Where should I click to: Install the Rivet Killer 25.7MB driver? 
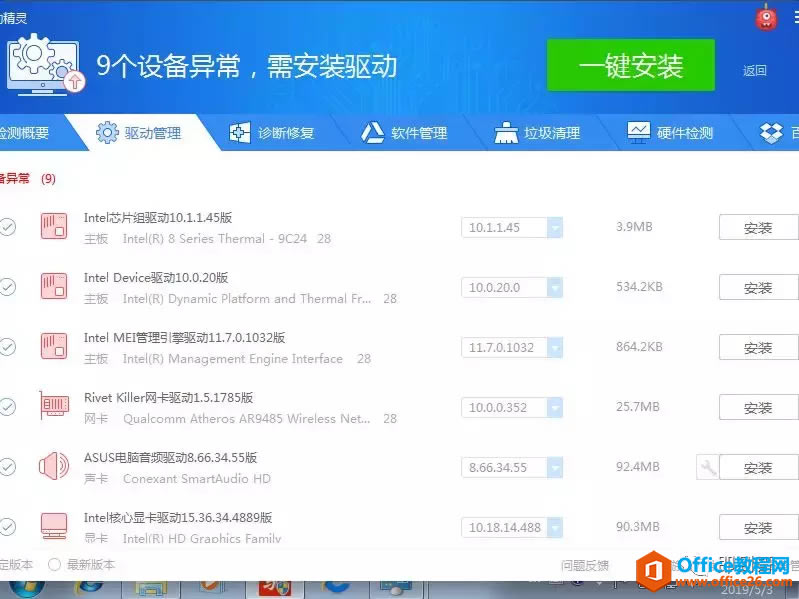[x=759, y=407]
